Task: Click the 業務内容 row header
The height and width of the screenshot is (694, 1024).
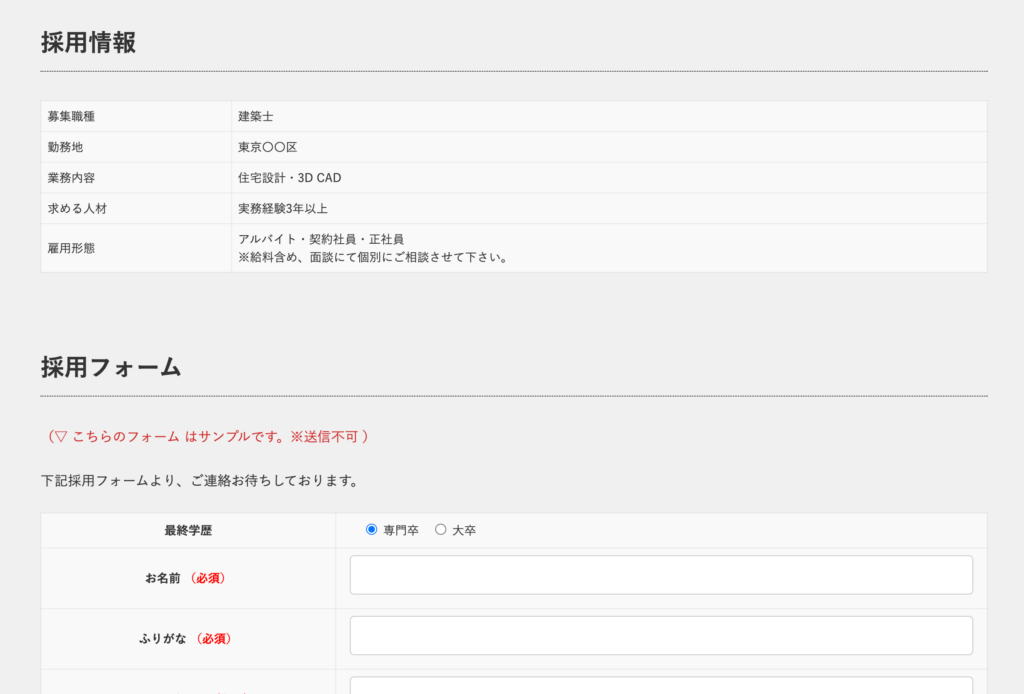Action: point(71,178)
